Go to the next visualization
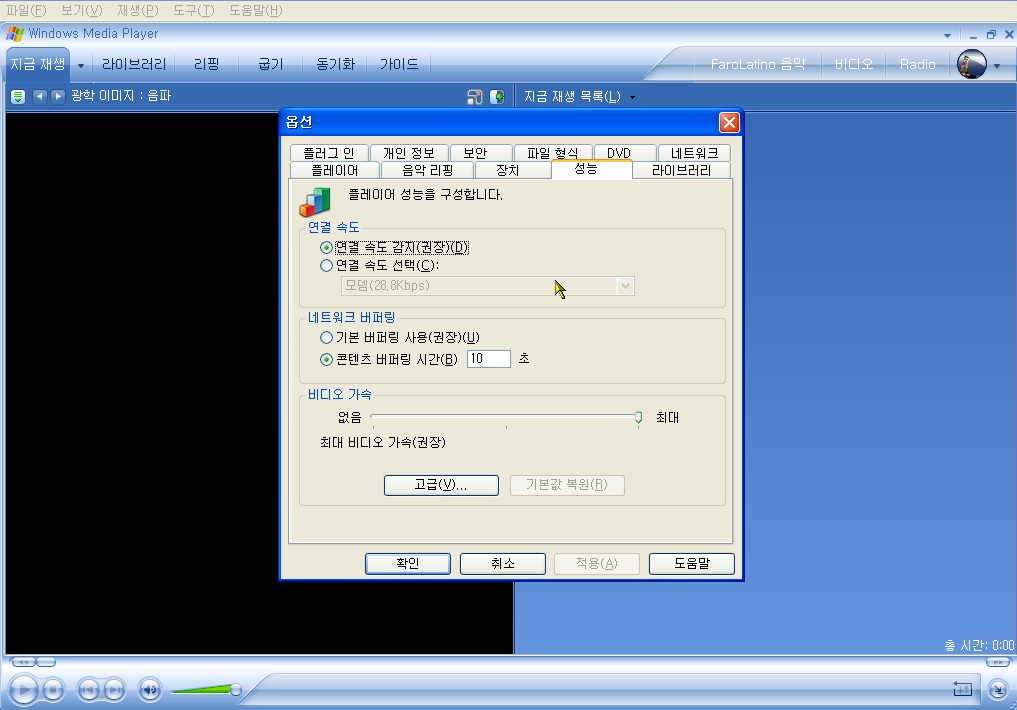 click(58, 96)
